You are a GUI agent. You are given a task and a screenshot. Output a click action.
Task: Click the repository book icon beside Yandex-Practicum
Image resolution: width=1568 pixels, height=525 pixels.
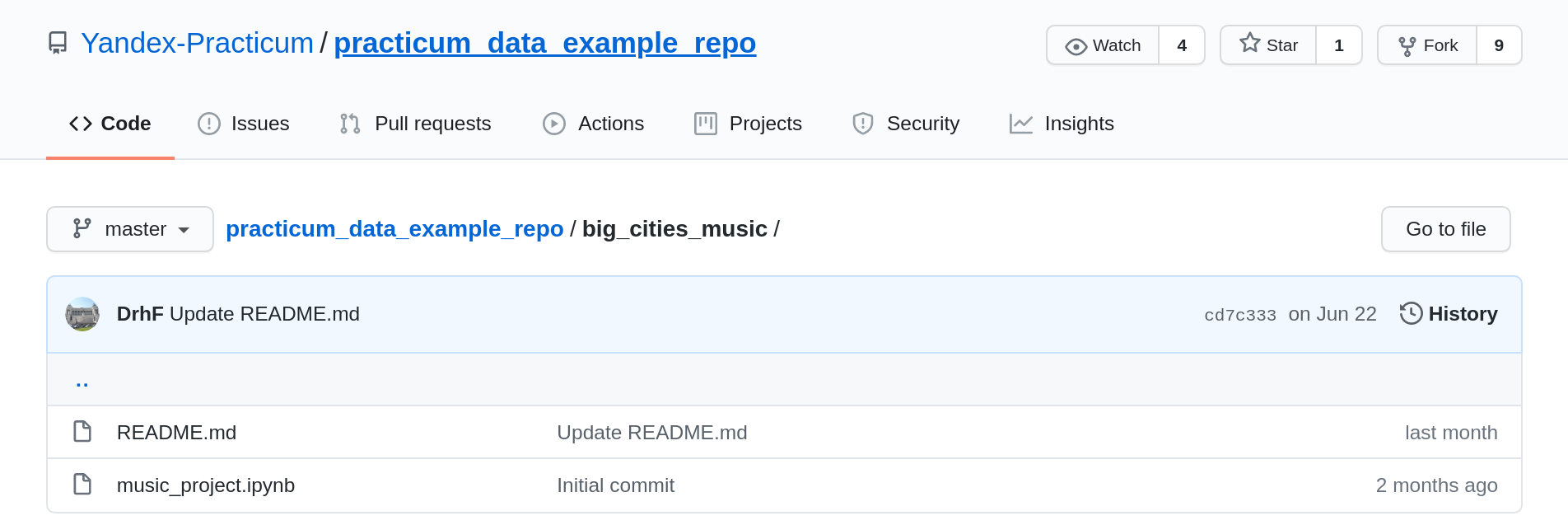pyautogui.click(x=58, y=43)
